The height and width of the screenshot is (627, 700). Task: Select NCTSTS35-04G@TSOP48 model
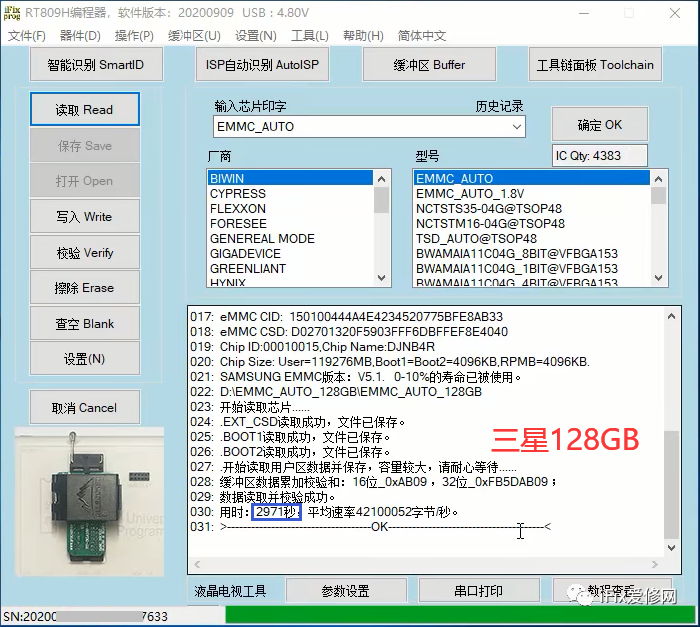click(531, 209)
